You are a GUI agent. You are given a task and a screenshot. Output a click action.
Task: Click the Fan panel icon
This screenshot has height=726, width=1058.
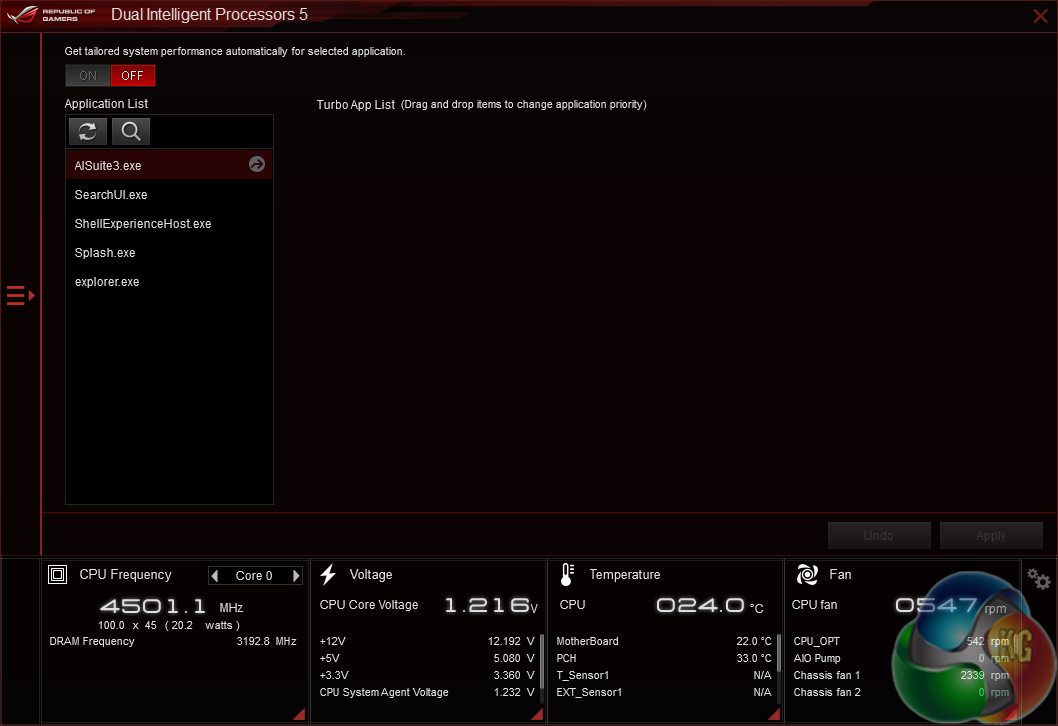(x=807, y=574)
